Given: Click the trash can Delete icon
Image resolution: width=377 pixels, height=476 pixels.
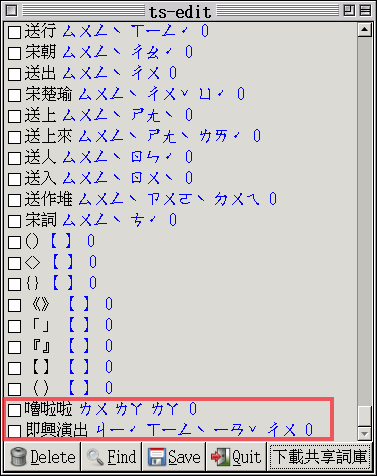Looking at the screenshot, I should 19,457.
